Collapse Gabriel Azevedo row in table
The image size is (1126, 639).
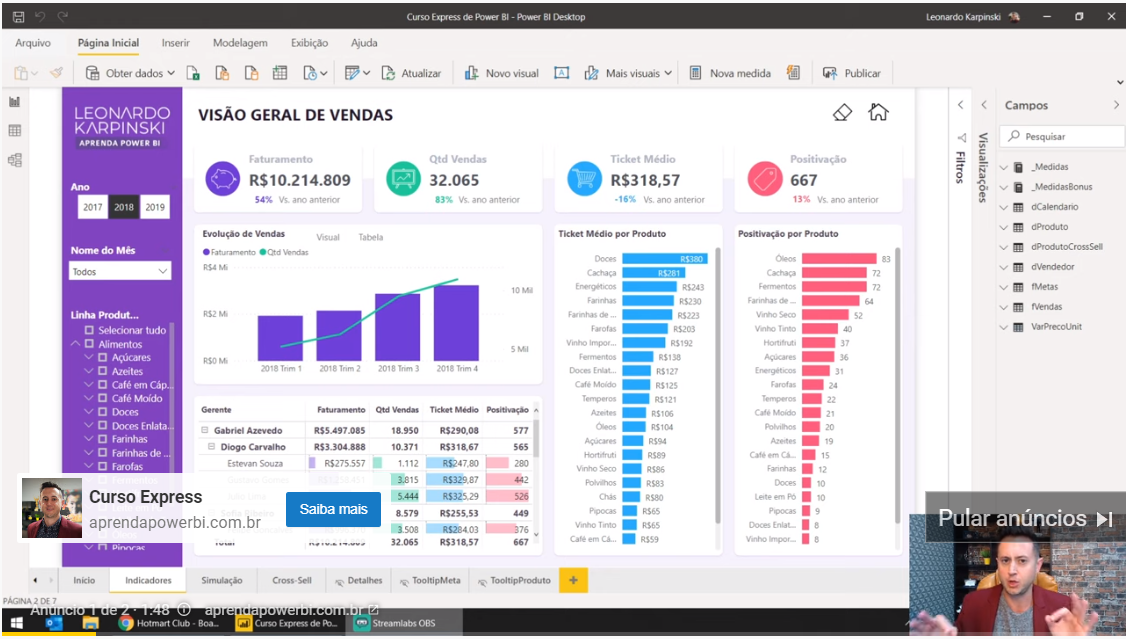pos(205,430)
